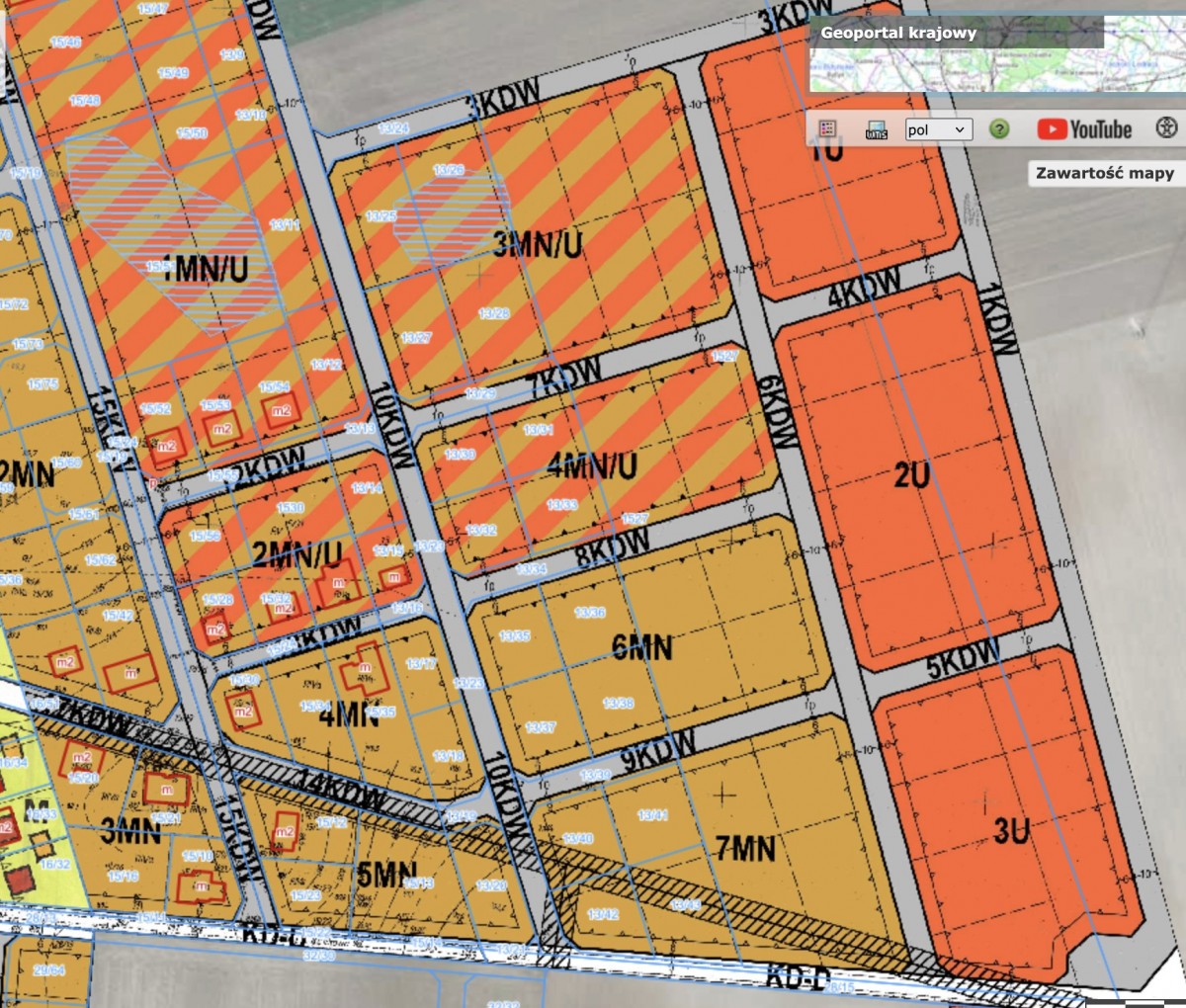Click the 6KDW road label
The width and height of the screenshot is (1186, 1008).
click(x=781, y=412)
